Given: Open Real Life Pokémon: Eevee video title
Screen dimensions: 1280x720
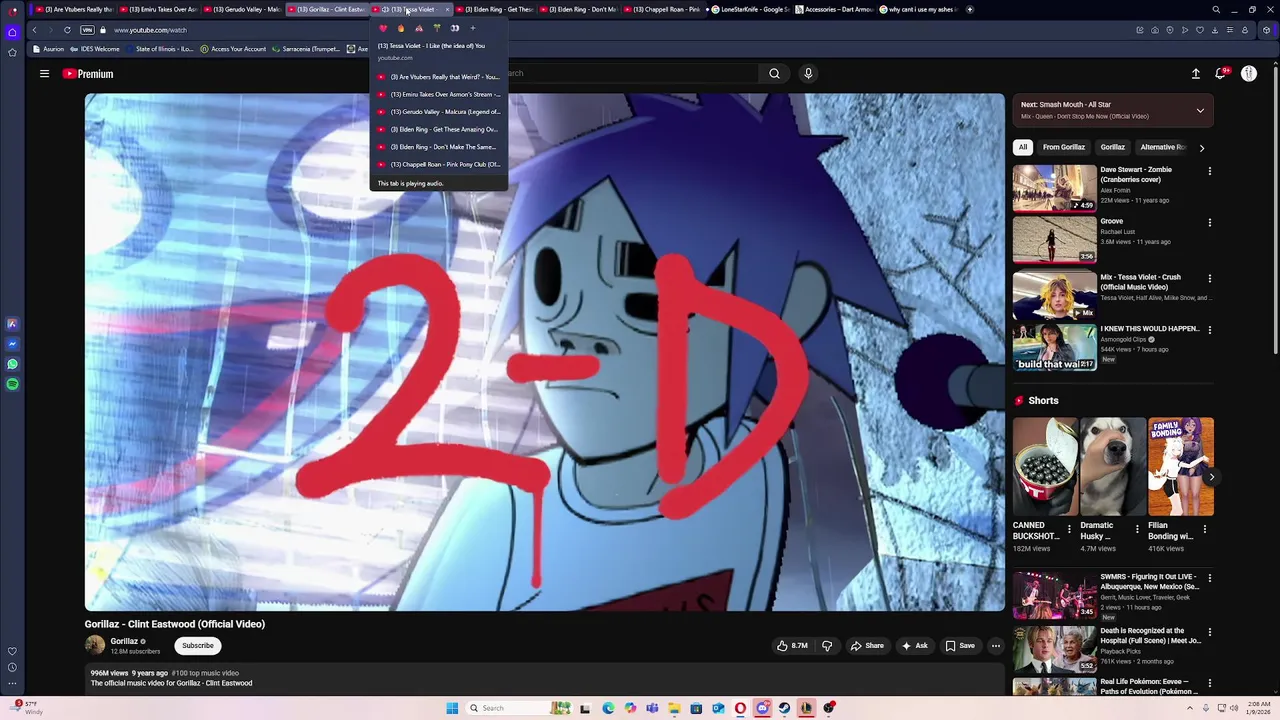Looking at the screenshot, I should point(1149,686).
